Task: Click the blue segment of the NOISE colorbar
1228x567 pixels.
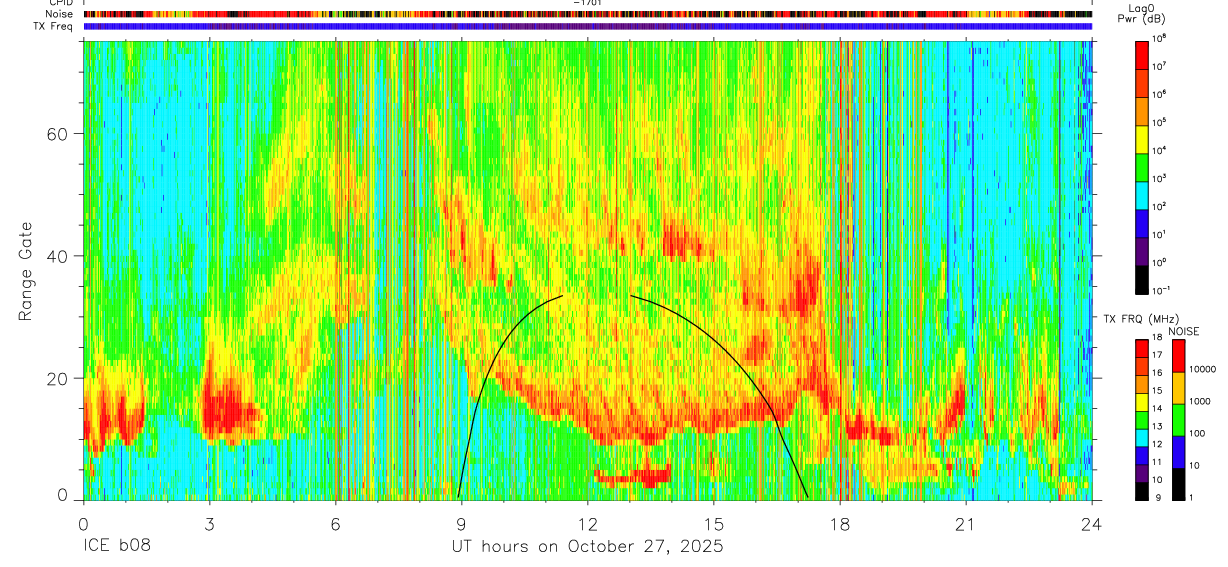Action: 1179,451
